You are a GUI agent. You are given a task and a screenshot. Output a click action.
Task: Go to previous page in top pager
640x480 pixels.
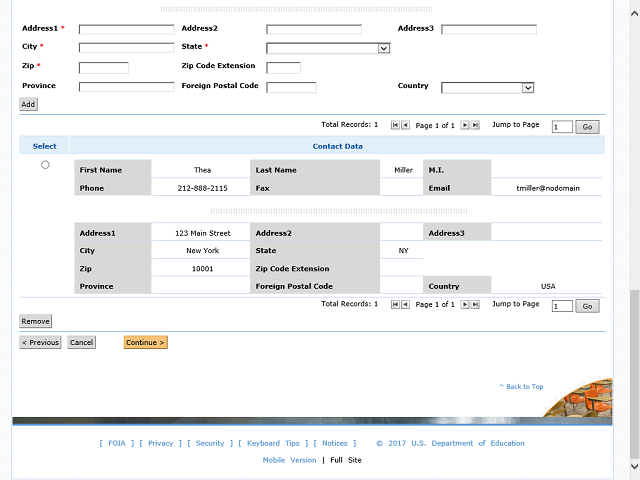(x=405, y=125)
